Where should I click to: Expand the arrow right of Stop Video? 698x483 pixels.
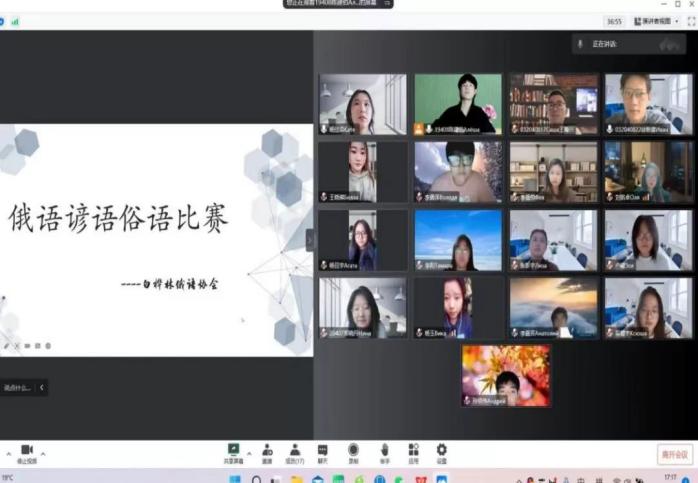pos(43,453)
